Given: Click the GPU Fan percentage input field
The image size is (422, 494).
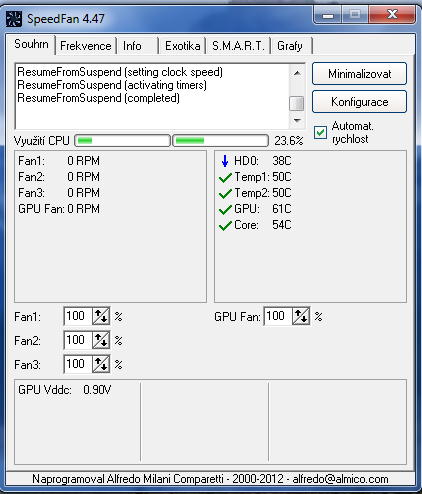Looking at the screenshot, I should [278, 316].
